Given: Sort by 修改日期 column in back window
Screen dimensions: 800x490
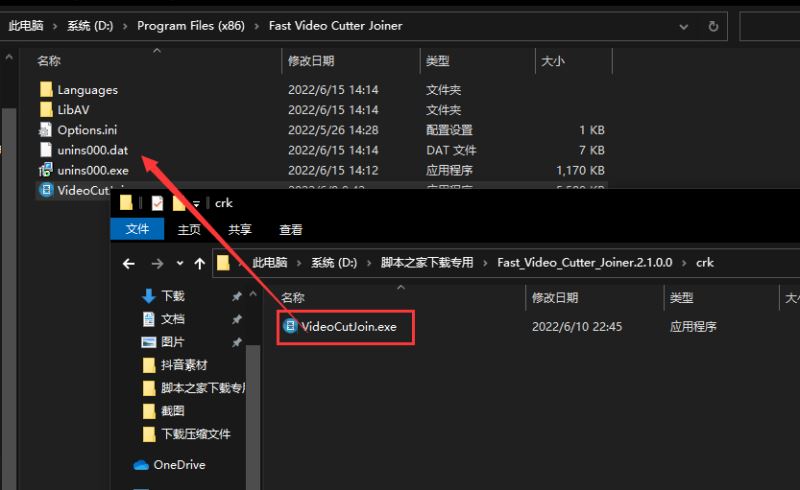Looking at the screenshot, I should tap(311, 61).
